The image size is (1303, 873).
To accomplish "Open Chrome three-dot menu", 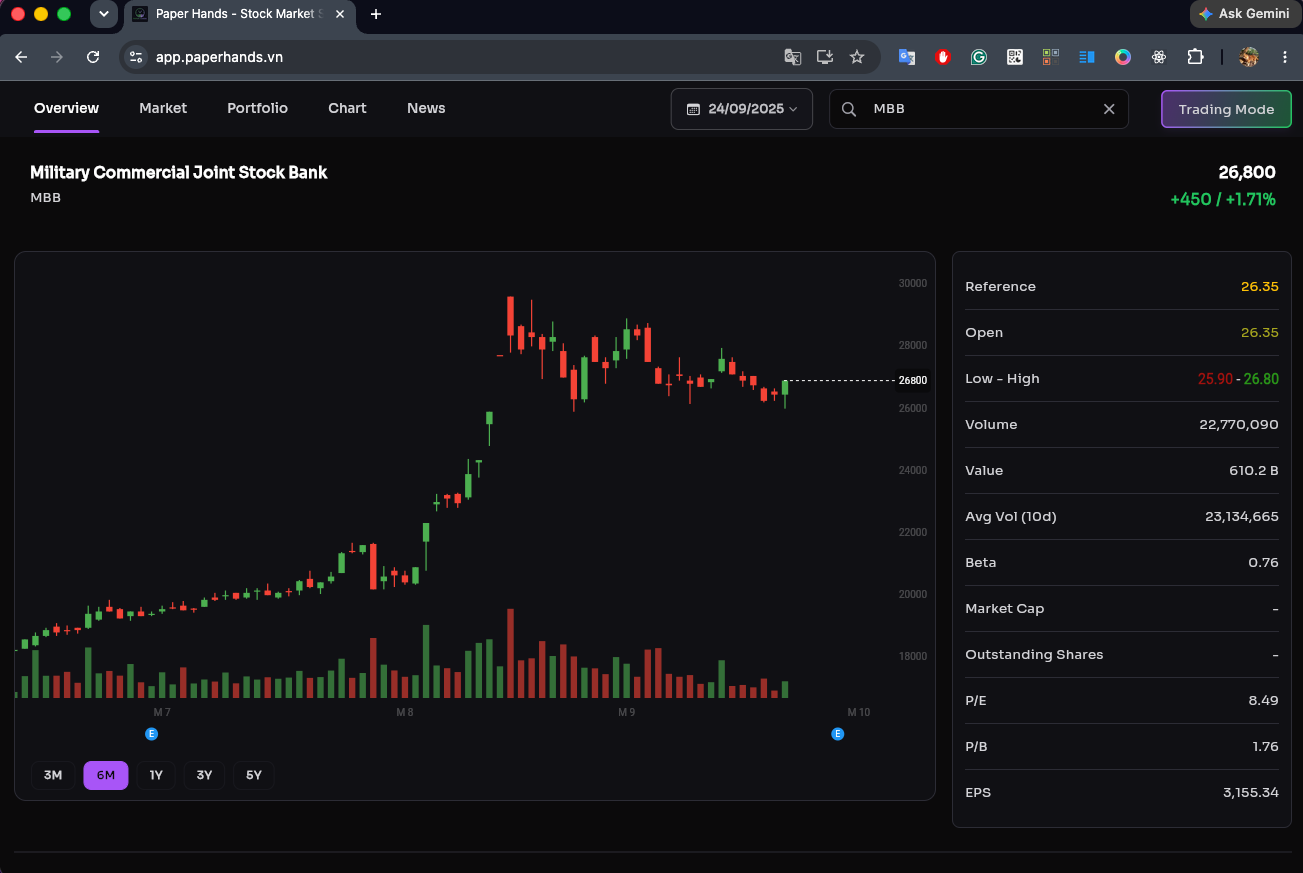I will pos(1285,57).
